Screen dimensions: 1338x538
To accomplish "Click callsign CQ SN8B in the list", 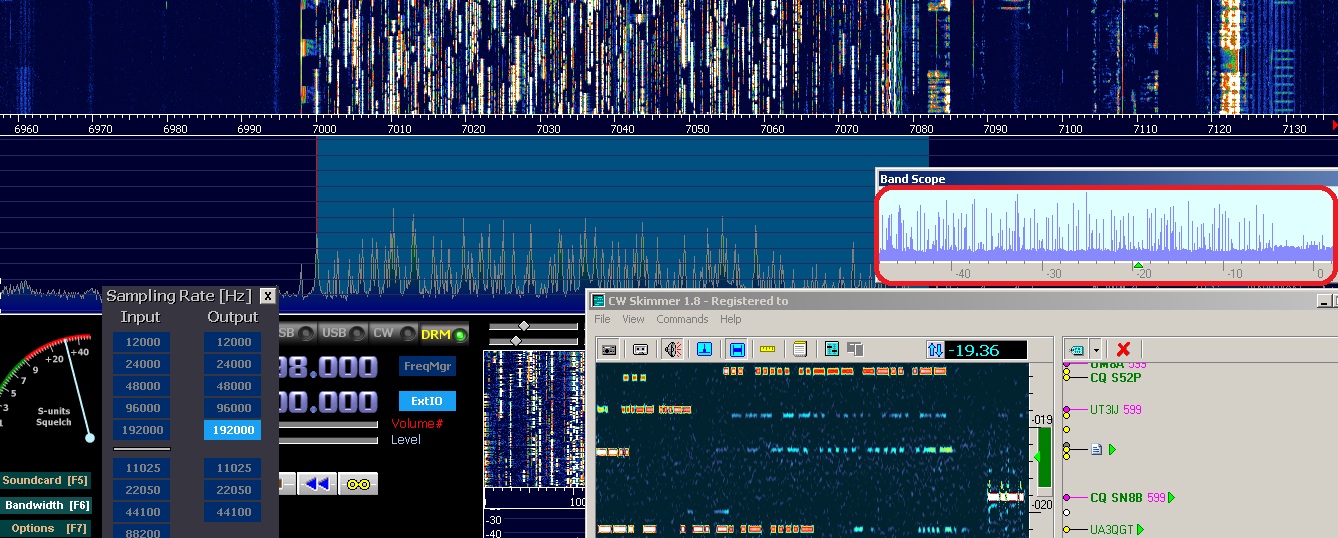I will click(x=1117, y=497).
